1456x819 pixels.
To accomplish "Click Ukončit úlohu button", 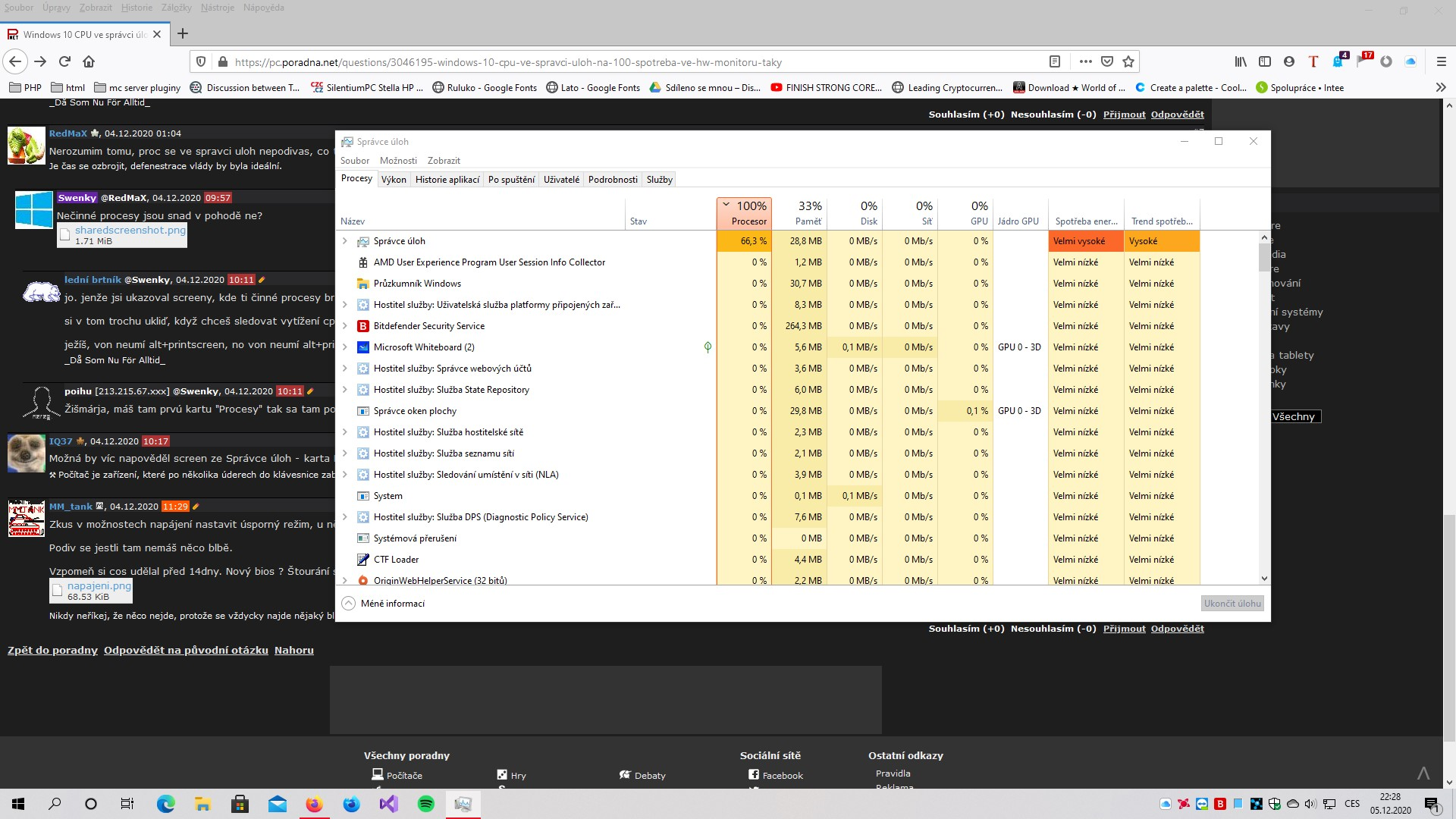I will (1232, 604).
